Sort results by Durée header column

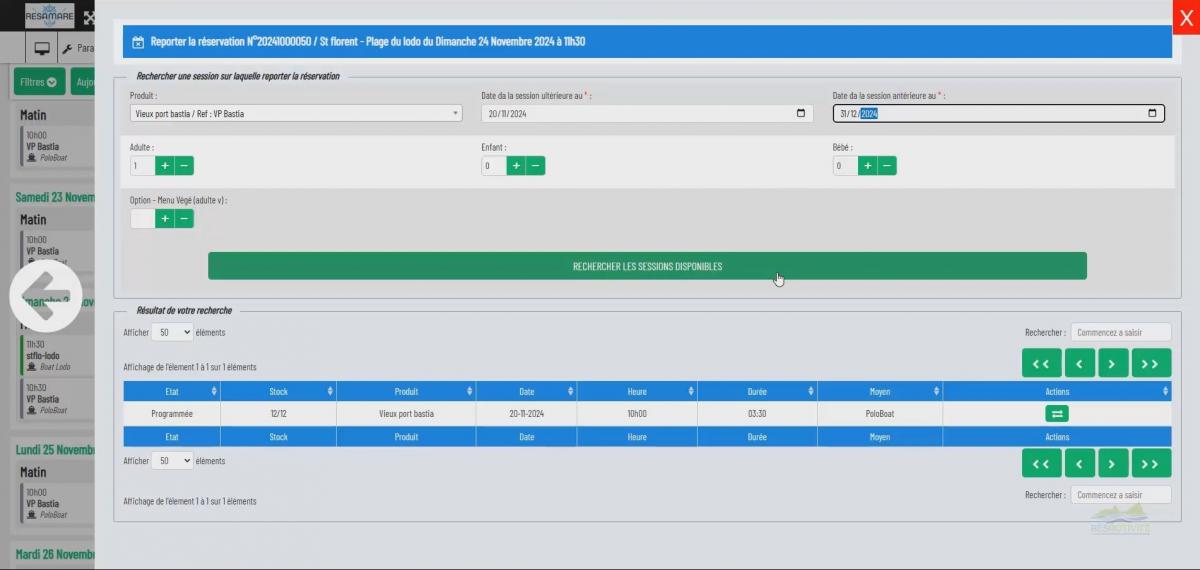(x=757, y=391)
